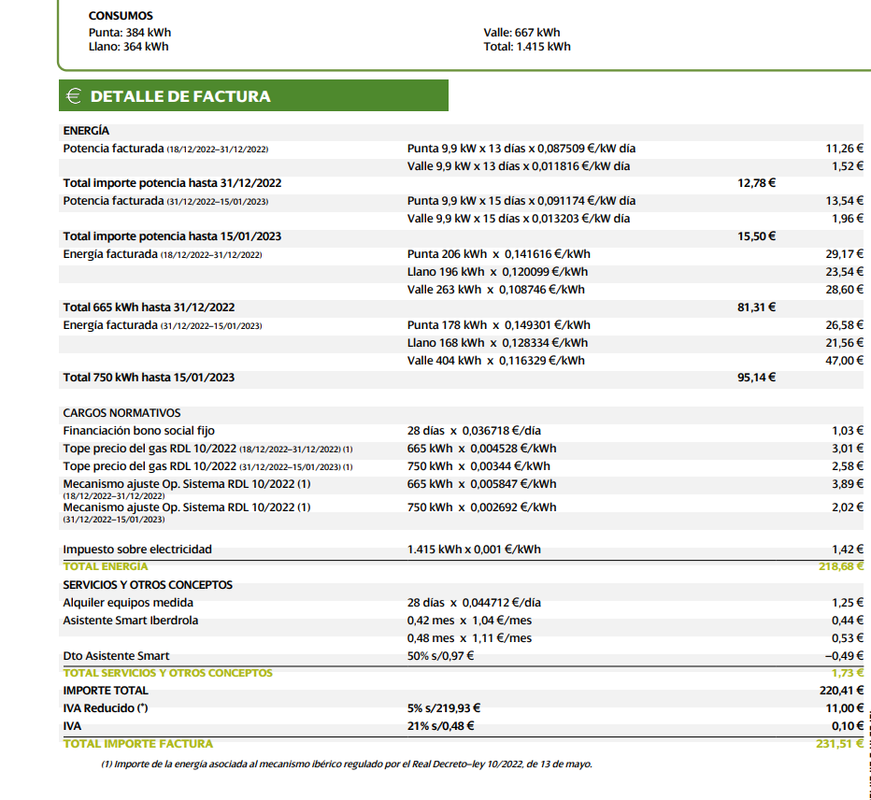
Task: Select 'Asistente Smart Iberdrola'
Action: click(x=131, y=621)
